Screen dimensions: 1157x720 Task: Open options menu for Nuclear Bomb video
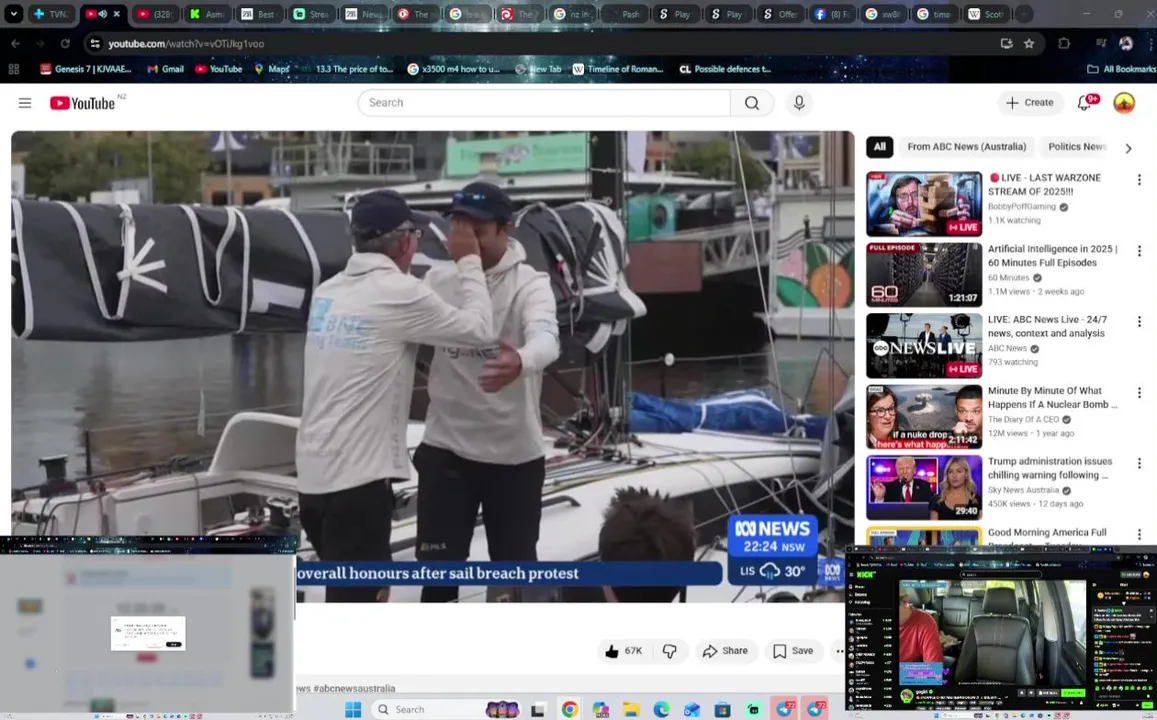(x=1139, y=393)
